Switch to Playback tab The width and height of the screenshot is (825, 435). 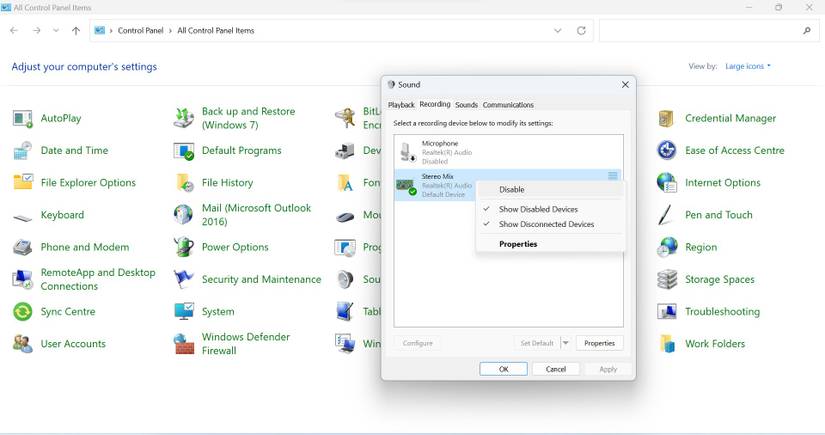(x=401, y=105)
